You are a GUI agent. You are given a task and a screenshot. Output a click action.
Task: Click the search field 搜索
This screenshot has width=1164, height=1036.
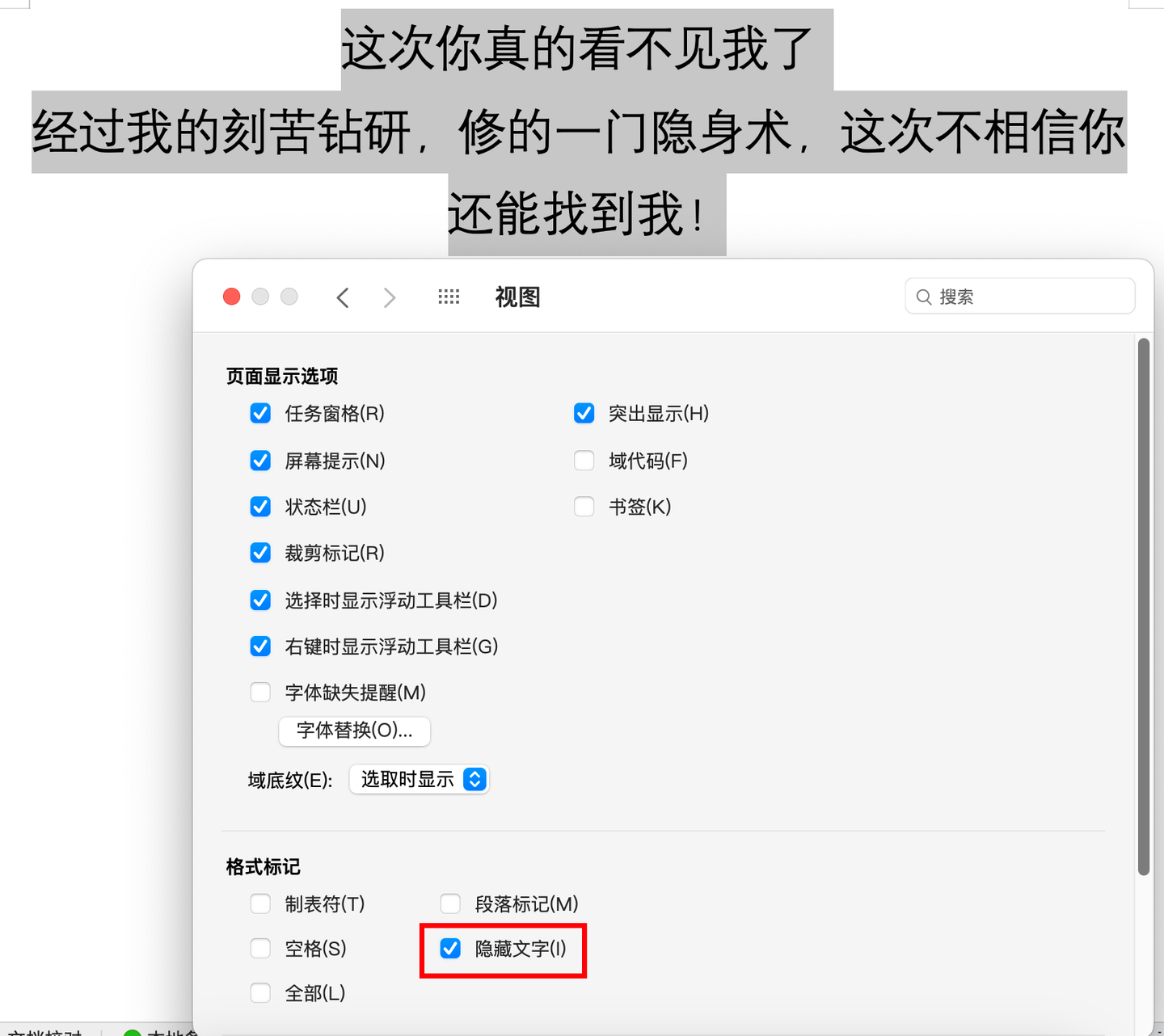click(x=1020, y=296)
